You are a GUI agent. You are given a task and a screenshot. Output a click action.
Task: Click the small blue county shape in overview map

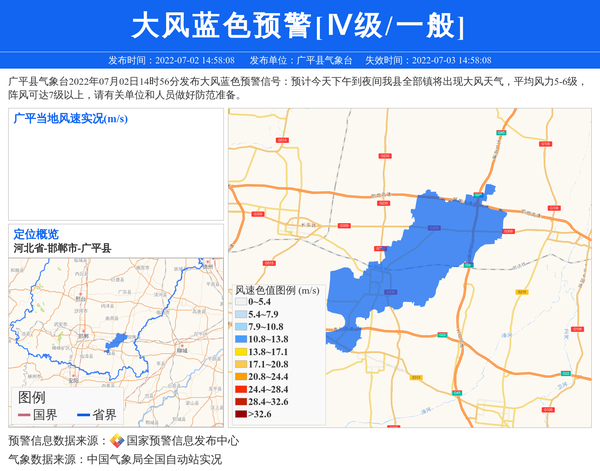point(116,342)
